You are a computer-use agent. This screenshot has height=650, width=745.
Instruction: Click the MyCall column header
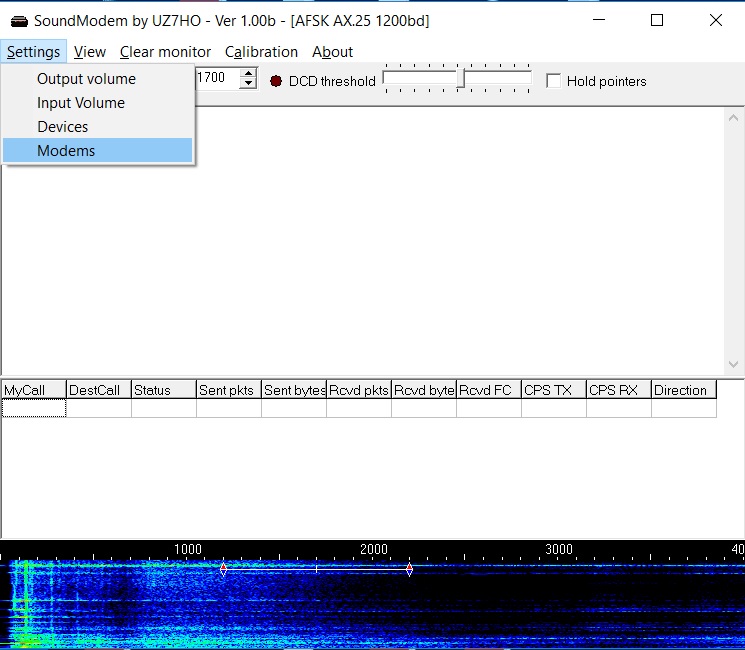(33, 390)
